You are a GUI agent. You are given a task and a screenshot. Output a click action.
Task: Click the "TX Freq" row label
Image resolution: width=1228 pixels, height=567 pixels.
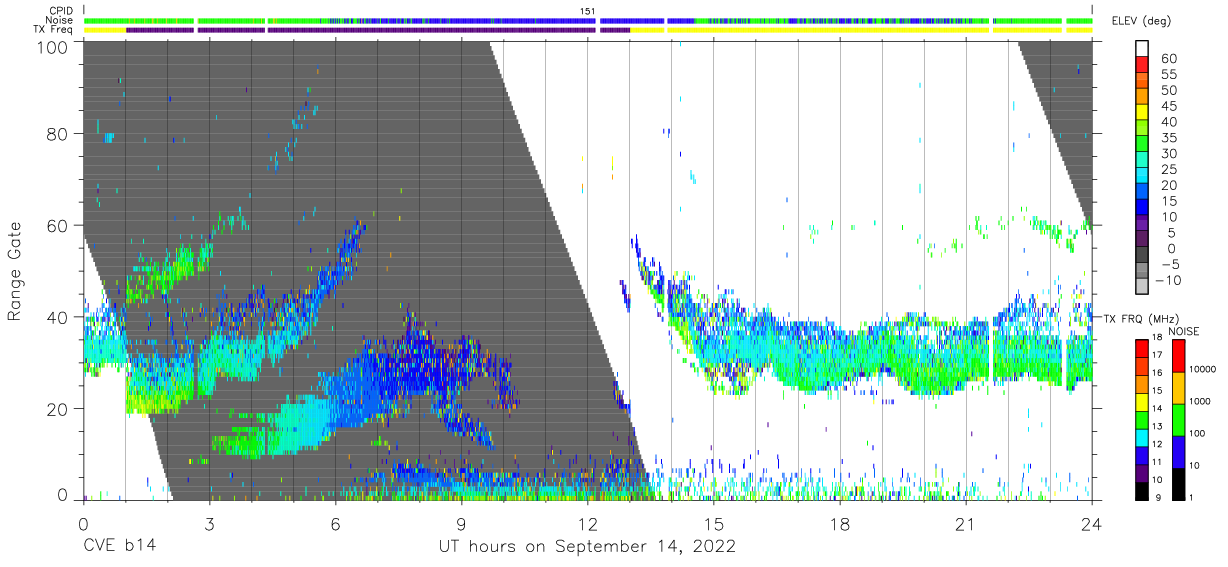[x=55, y=30]
